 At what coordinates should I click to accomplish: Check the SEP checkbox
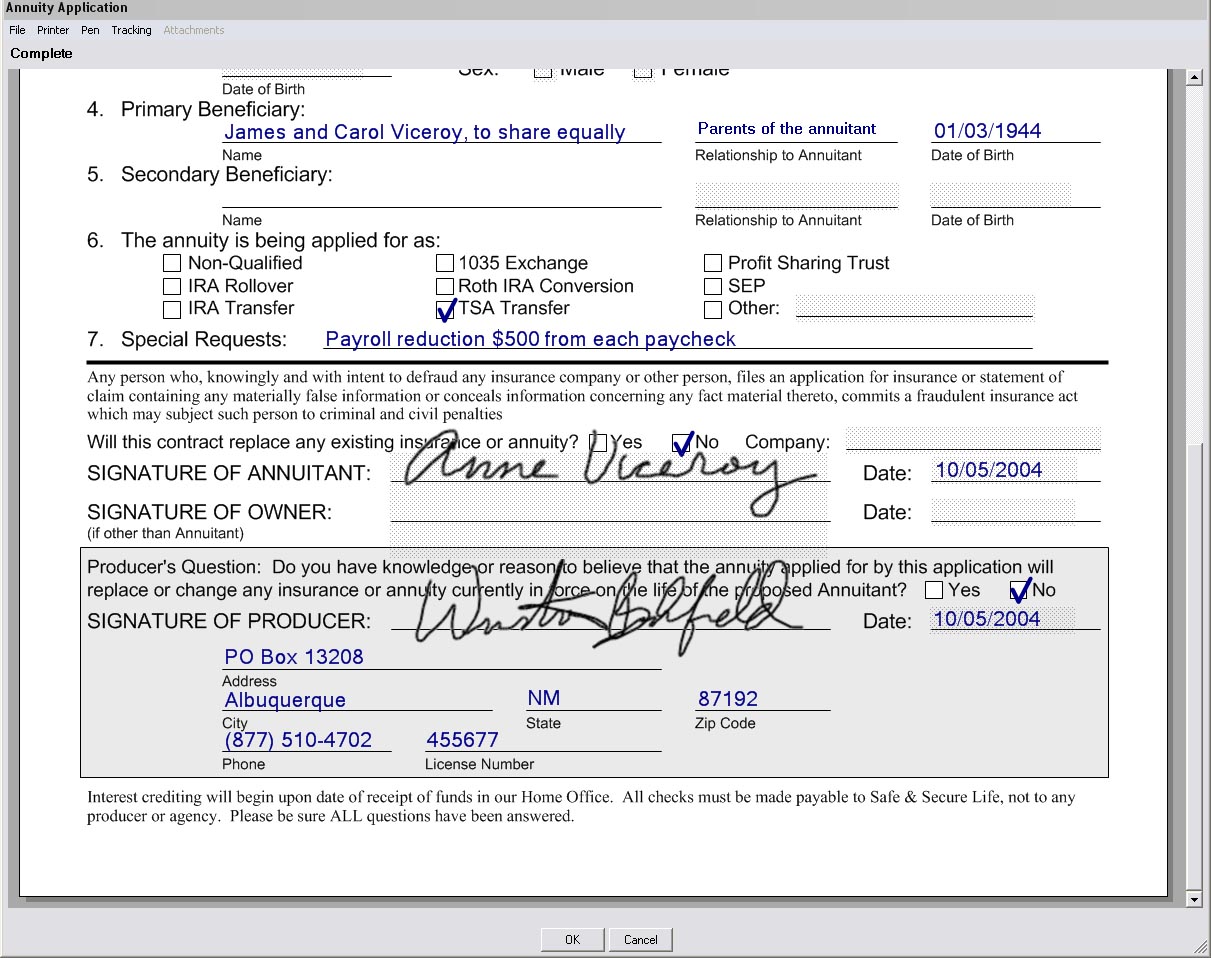coord(713,287)
